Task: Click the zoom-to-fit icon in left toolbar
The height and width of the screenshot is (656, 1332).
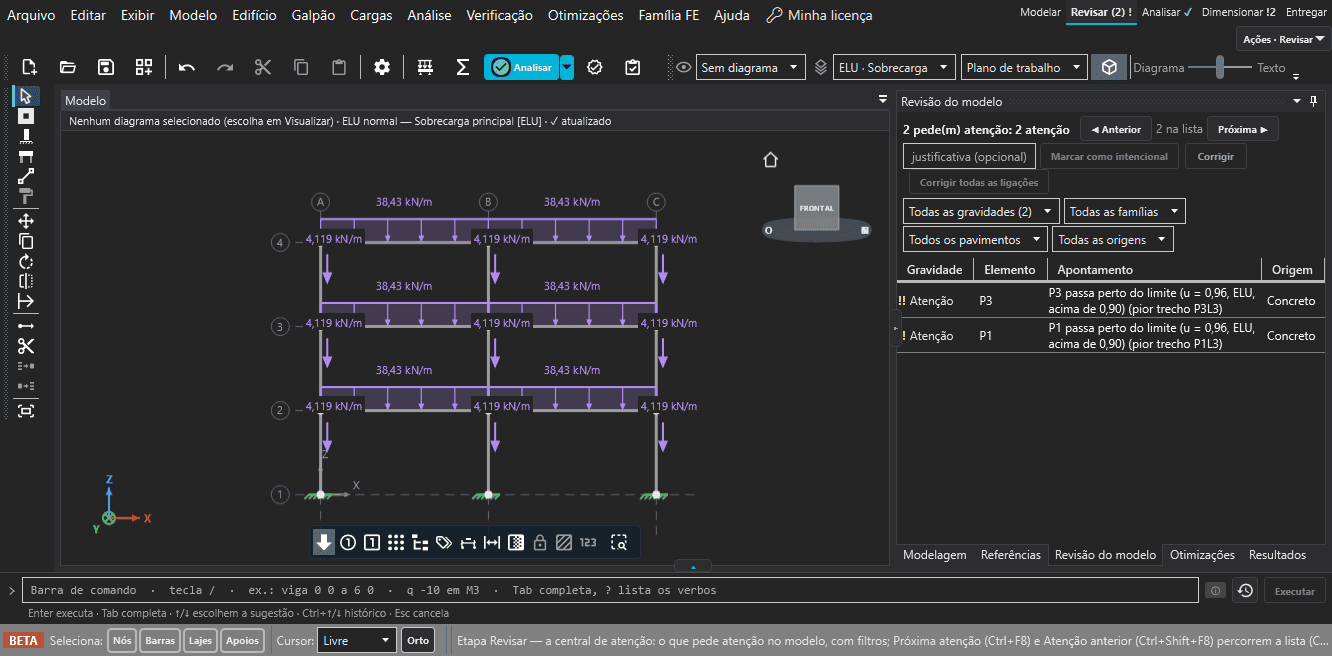Action: (x=26, y=410)
